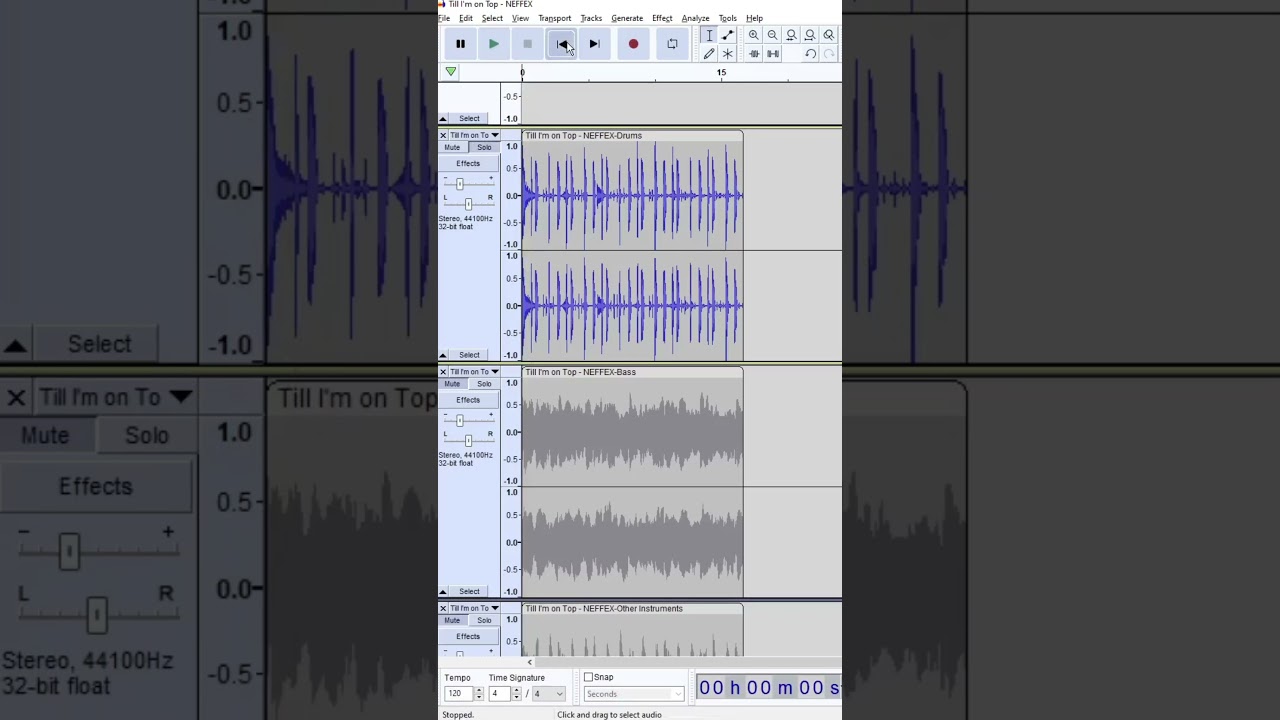This screenshot has width=1280, height=720.
Task: Open the Other Instruments track name dropdown
Action: coord(474,608)
